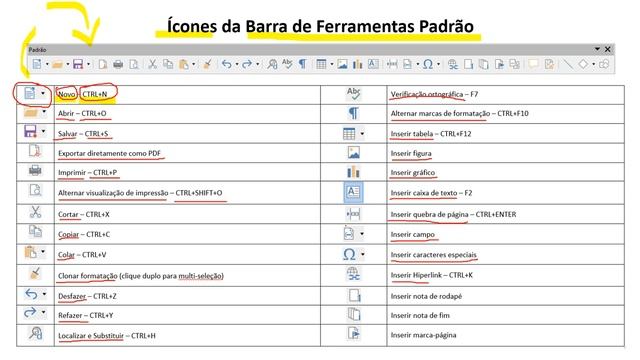The width and height of the screenshot is (640, 360).
Task: Click Insert Image icon in the Padrão toolbar
Action: click(342, 64)
